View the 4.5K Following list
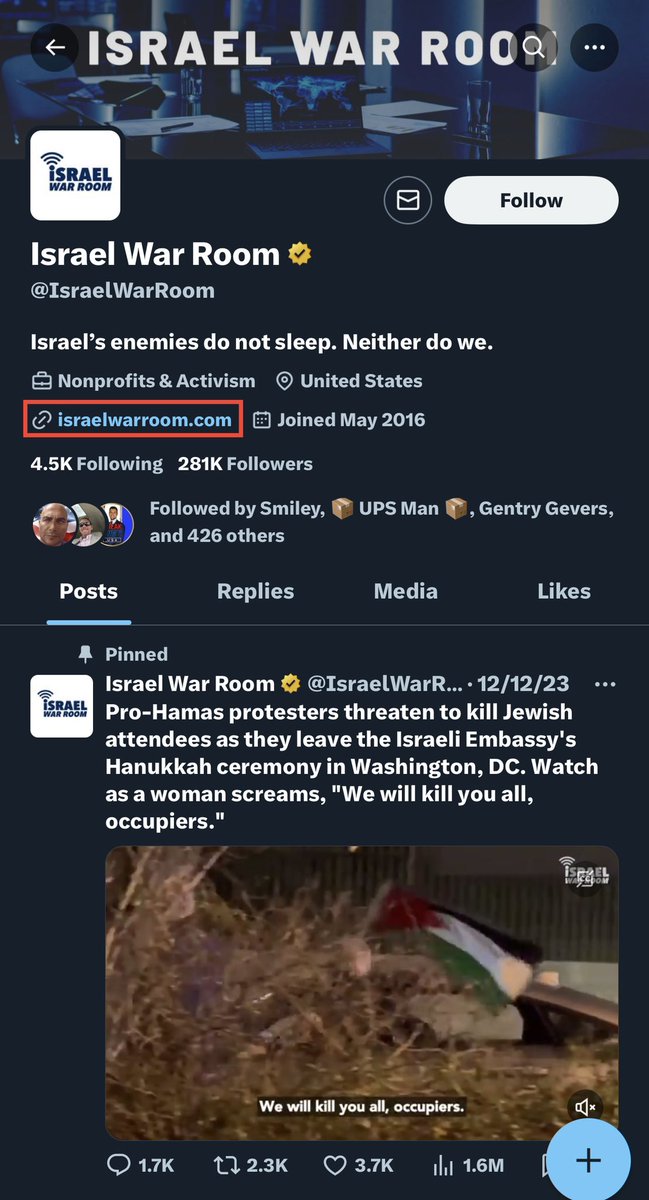This screenshot has width=649, height=1200. pos(96,464)
